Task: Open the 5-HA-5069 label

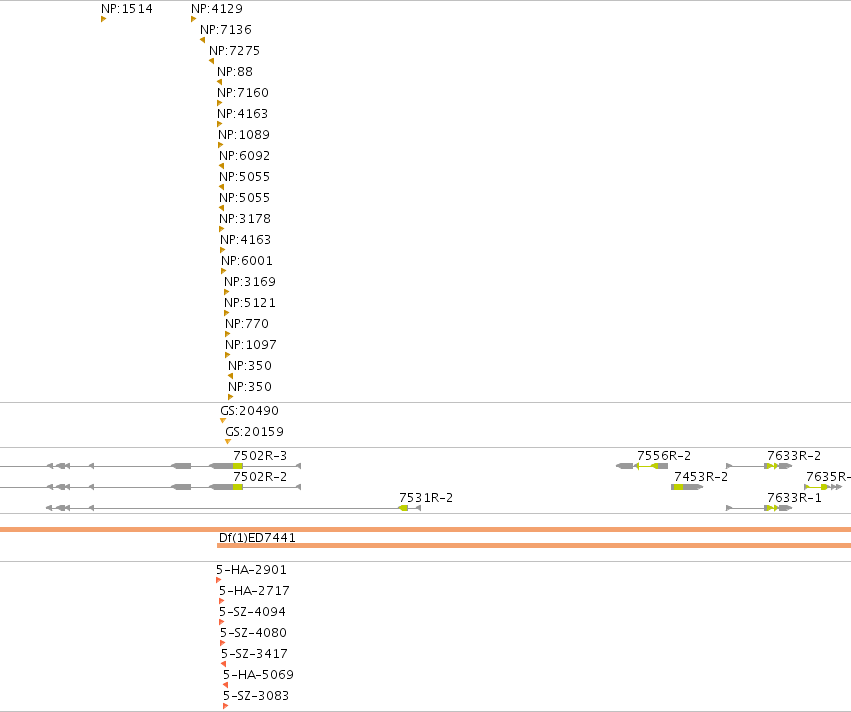Action: click(258, 675)
